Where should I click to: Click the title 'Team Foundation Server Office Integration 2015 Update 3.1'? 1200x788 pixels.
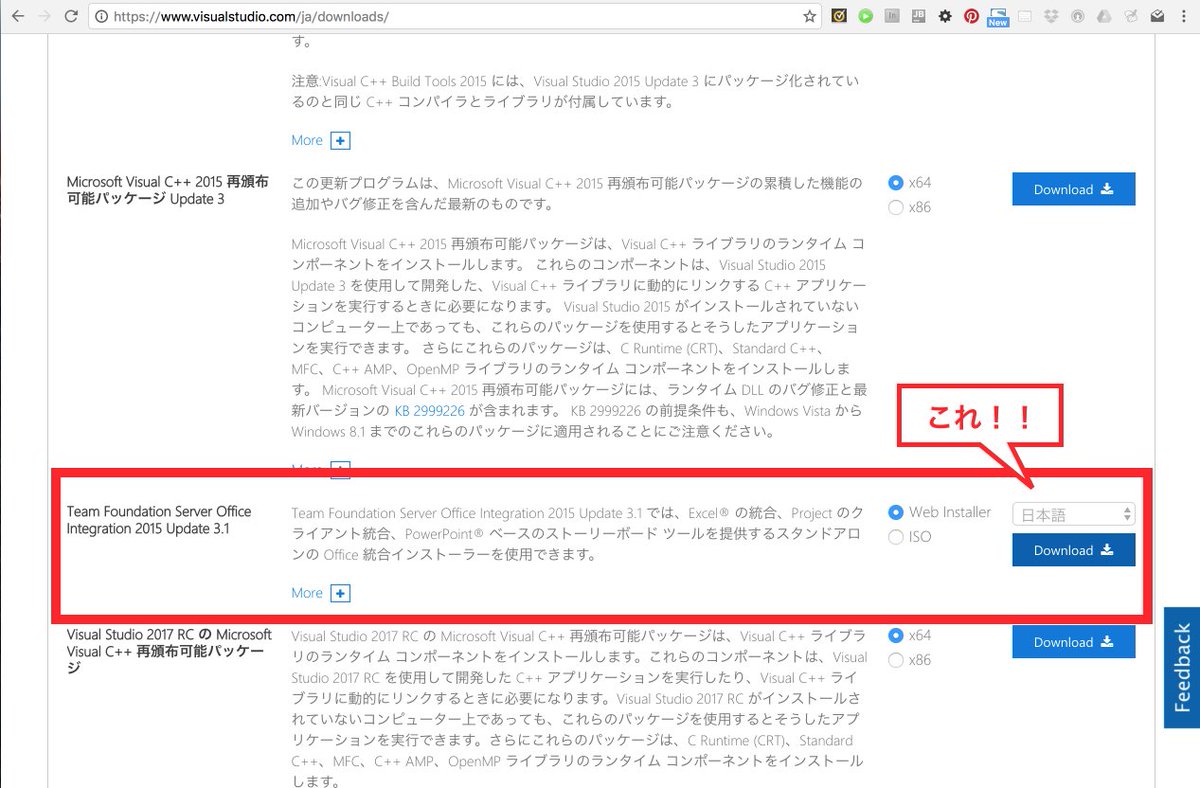[159, 520]
